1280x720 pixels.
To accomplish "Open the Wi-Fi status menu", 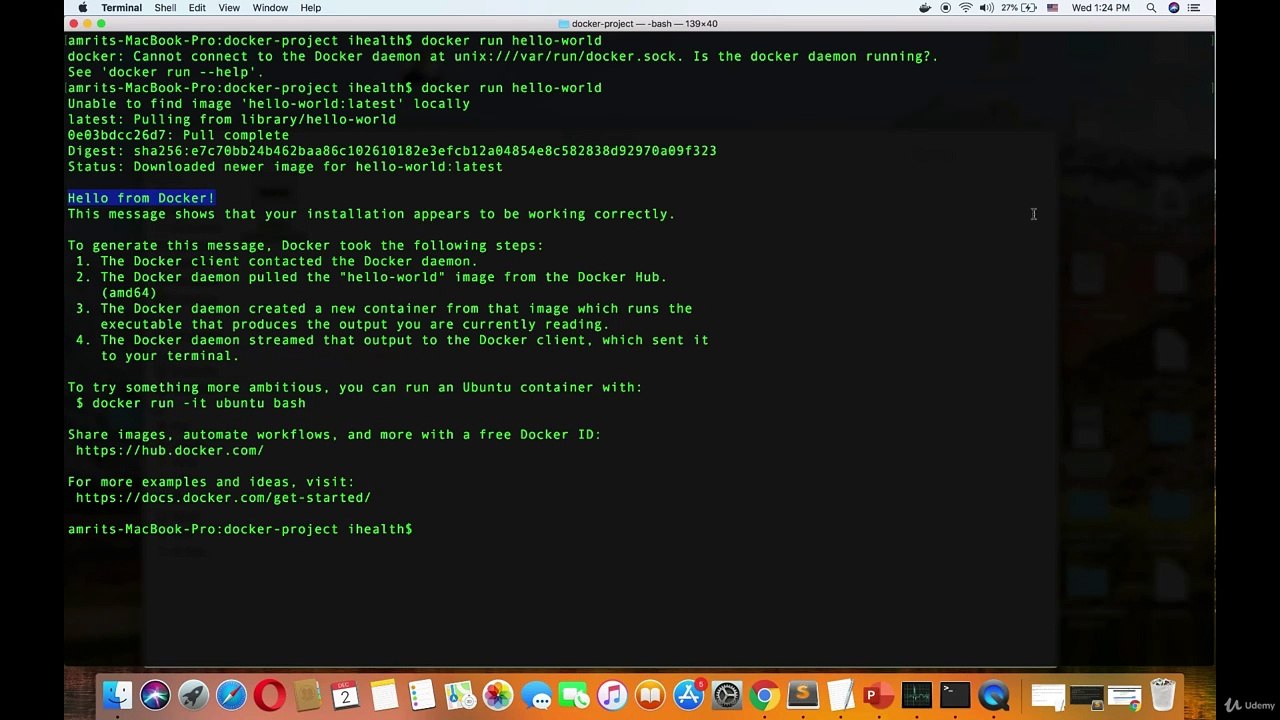I will pyautogui.click(x=966, y=8).
